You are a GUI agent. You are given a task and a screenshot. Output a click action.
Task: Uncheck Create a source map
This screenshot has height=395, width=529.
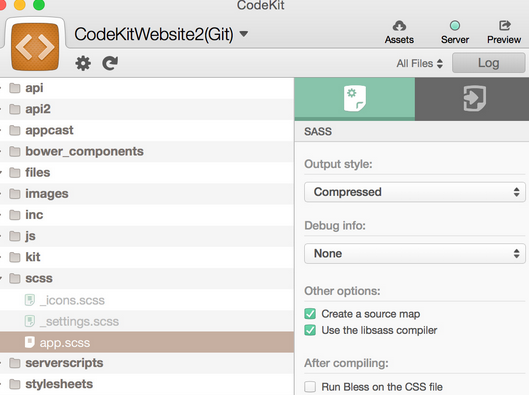tap(310, 314)
